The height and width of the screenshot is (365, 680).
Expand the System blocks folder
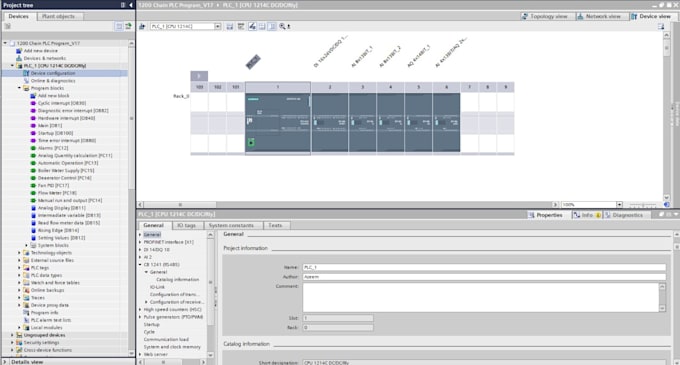coord(26,245)
